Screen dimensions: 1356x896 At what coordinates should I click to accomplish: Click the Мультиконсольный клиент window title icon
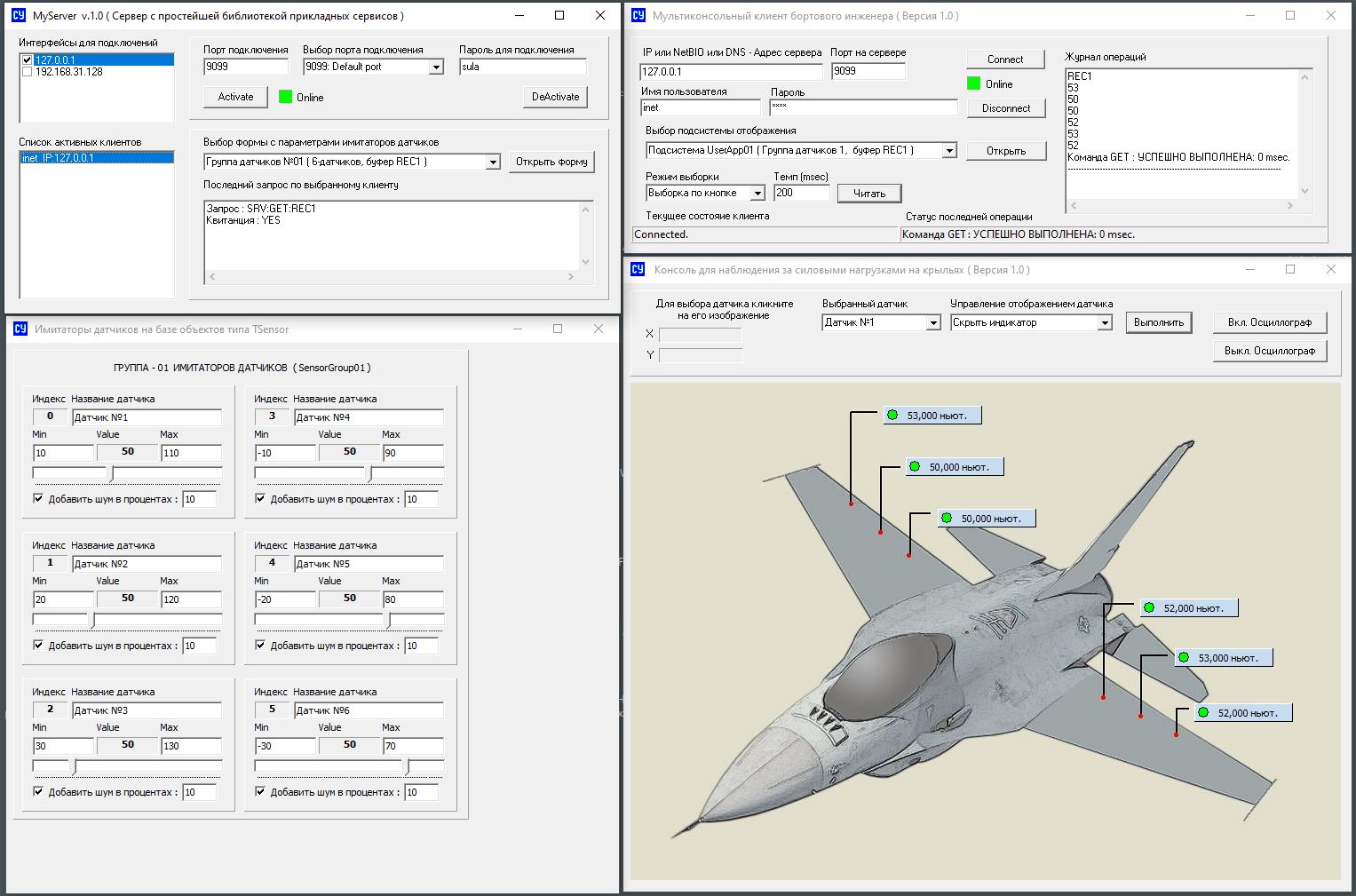(638, 16)
